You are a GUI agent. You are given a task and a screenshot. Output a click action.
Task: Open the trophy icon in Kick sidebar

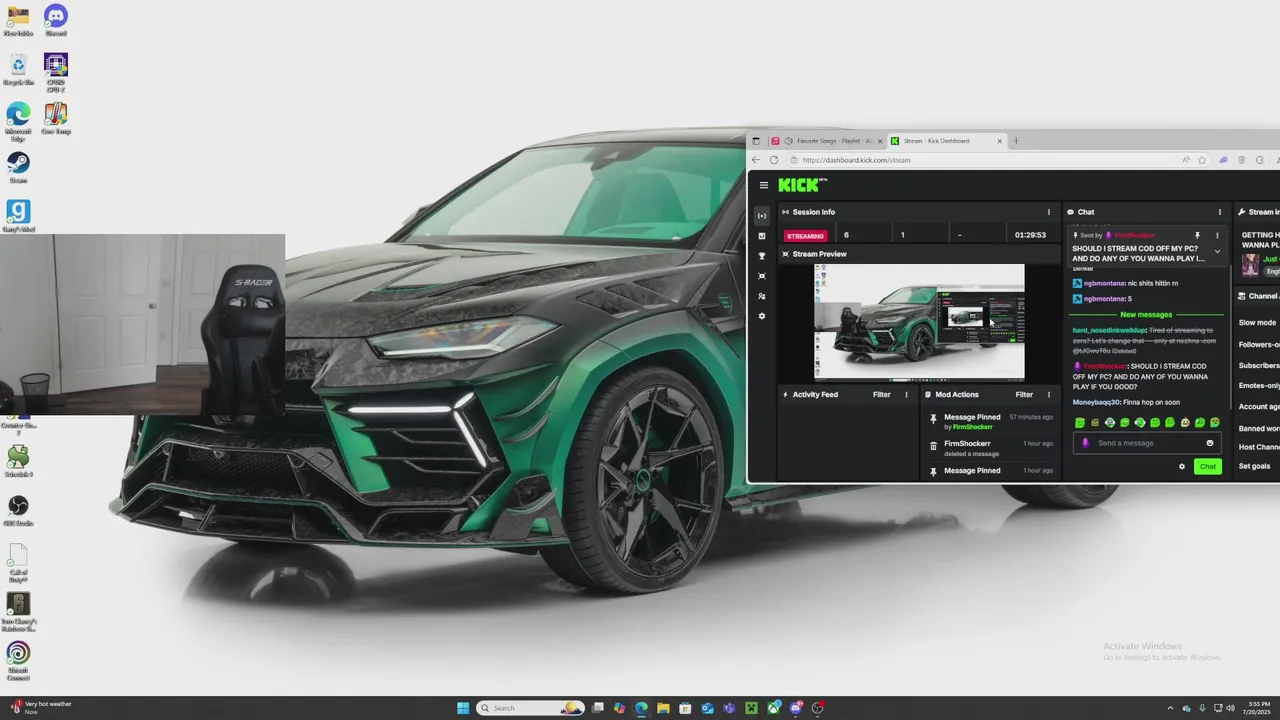pos(762,256)
